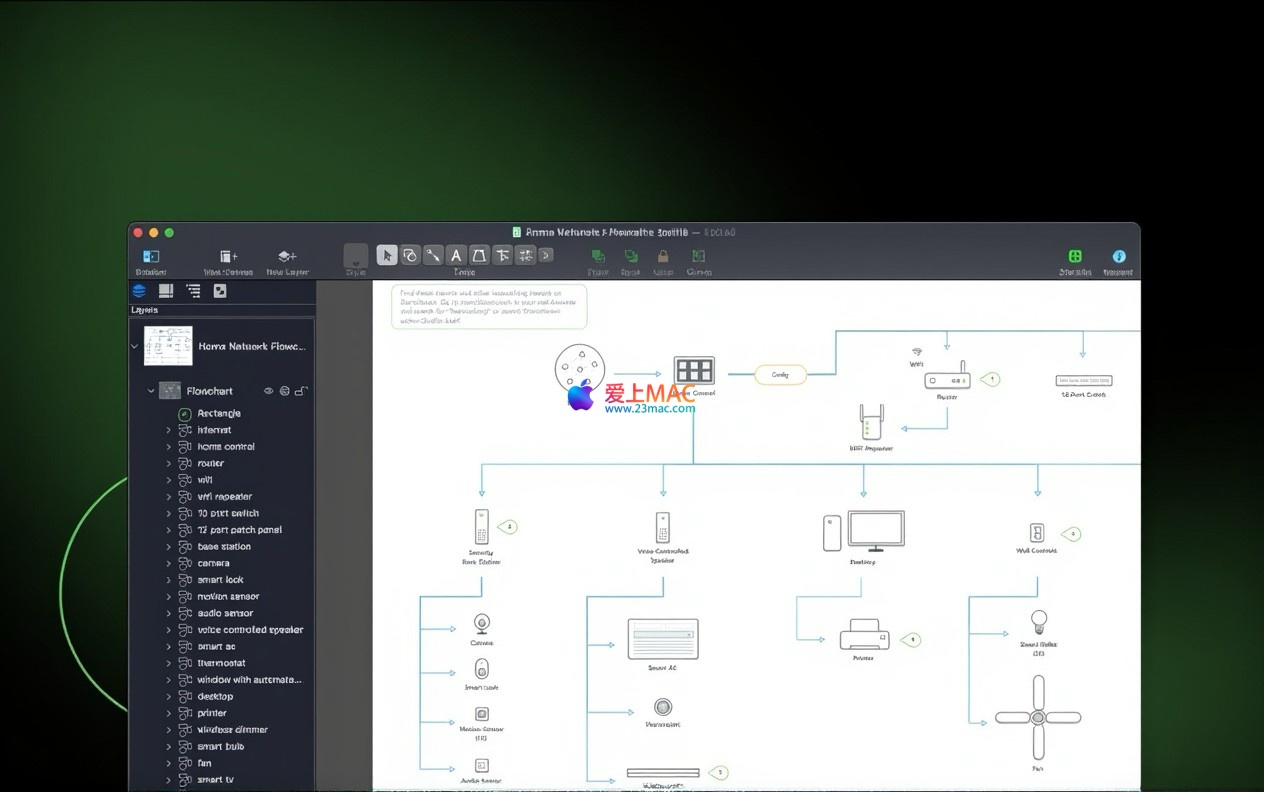1264x792 pixels.
Task: Select the Home Network canvas thumbnail
Action: pyautogui.click(x=168, y=346)
